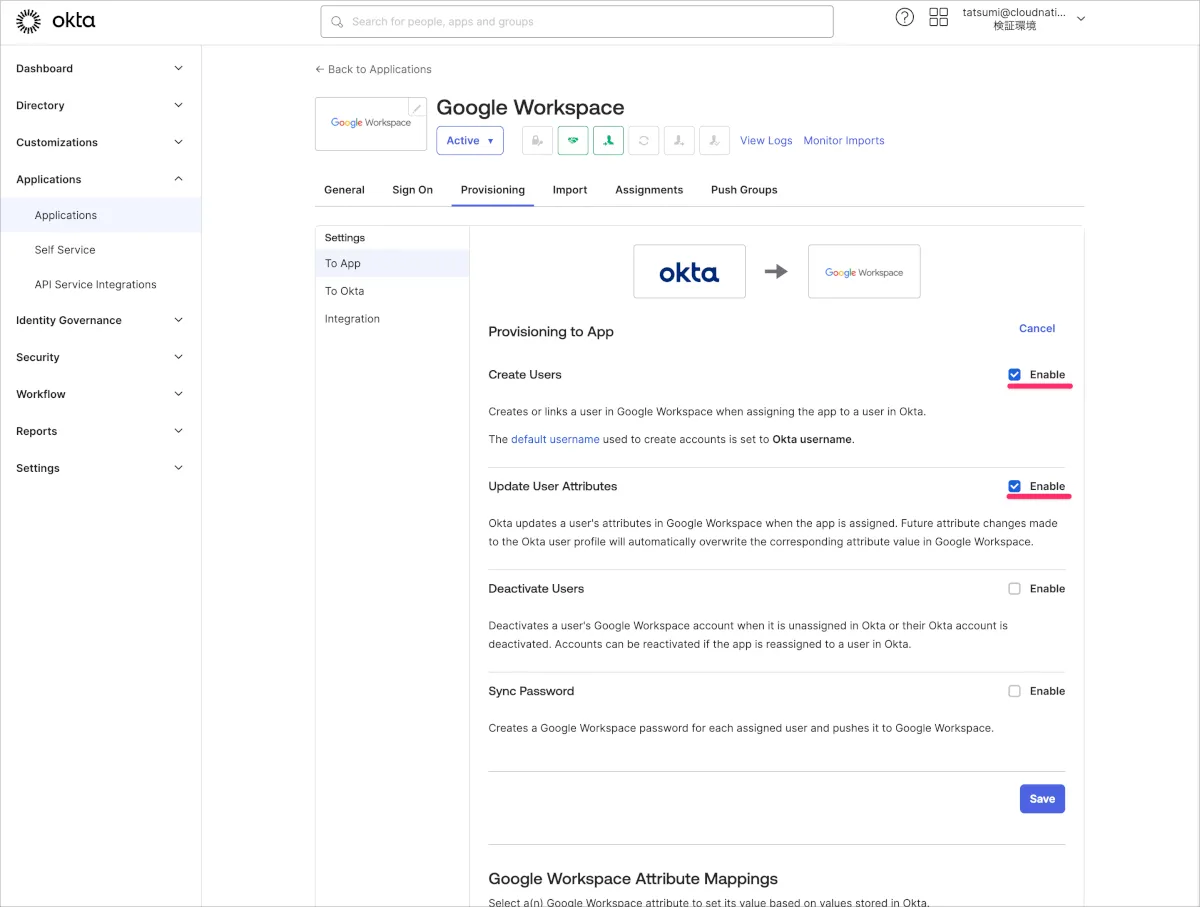This screenshot has height=907, width=1200.
Task: Open the apps grid icon
Action: coord(938,17)
